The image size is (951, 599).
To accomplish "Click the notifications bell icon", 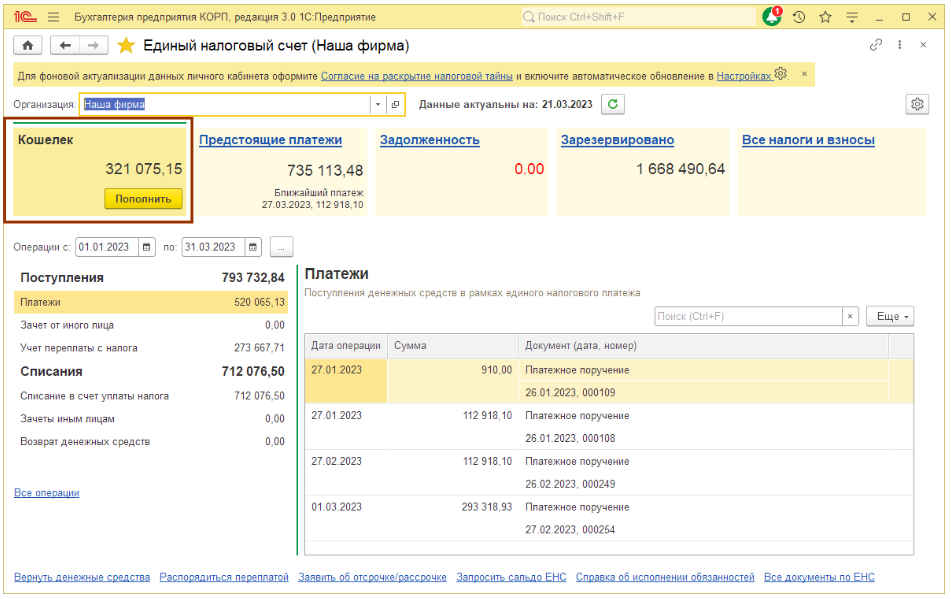I will [x=771, y=17].
